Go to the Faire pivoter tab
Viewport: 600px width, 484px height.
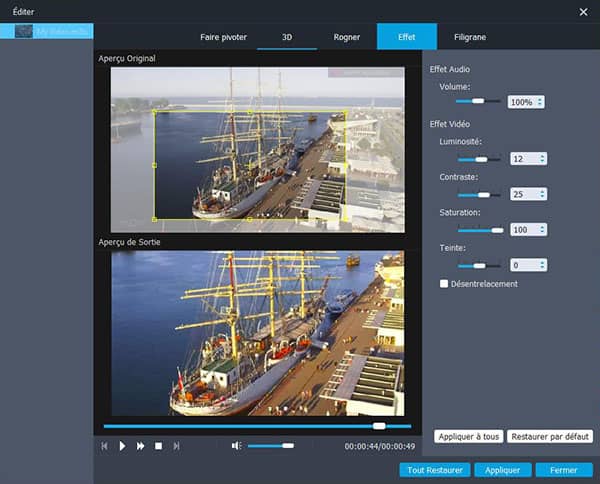[225, 36]
